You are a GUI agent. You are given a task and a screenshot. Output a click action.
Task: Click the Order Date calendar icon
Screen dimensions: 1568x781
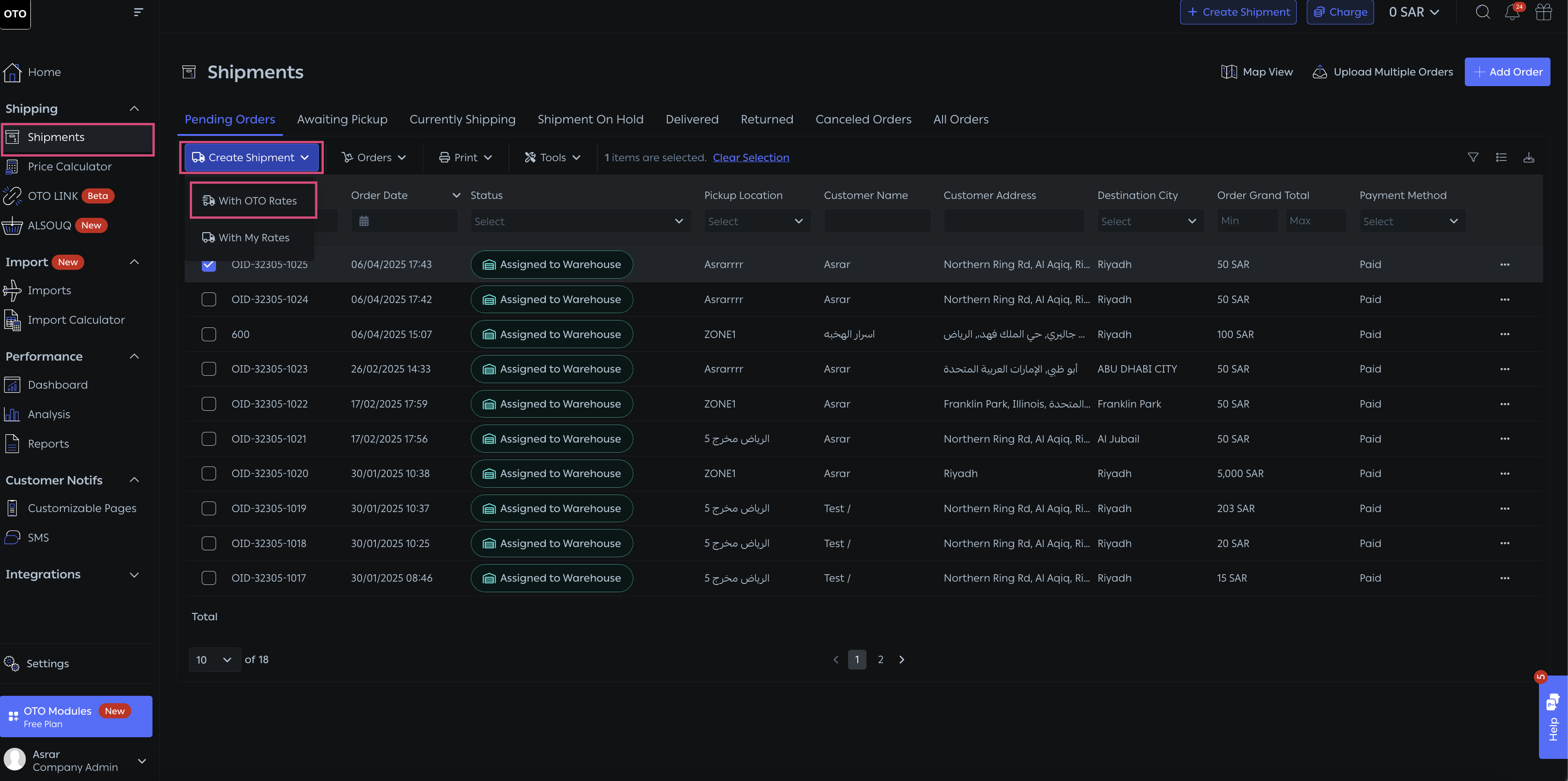364,221
